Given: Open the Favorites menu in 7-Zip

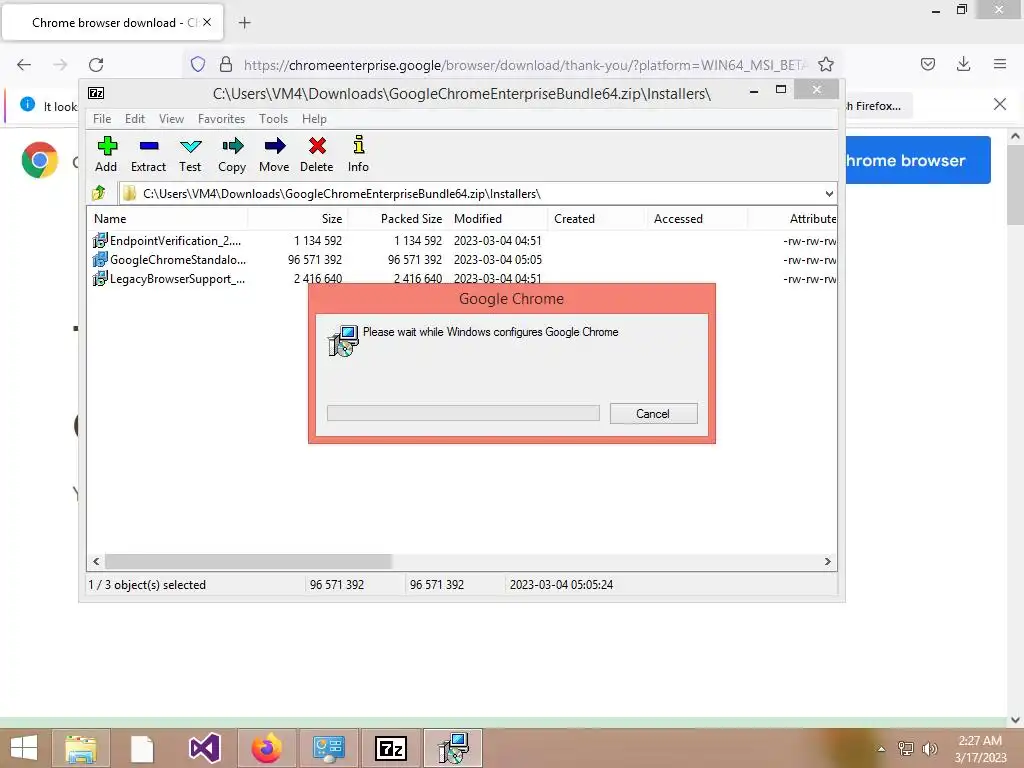Looking at the screenshot, I should [221, 119].
